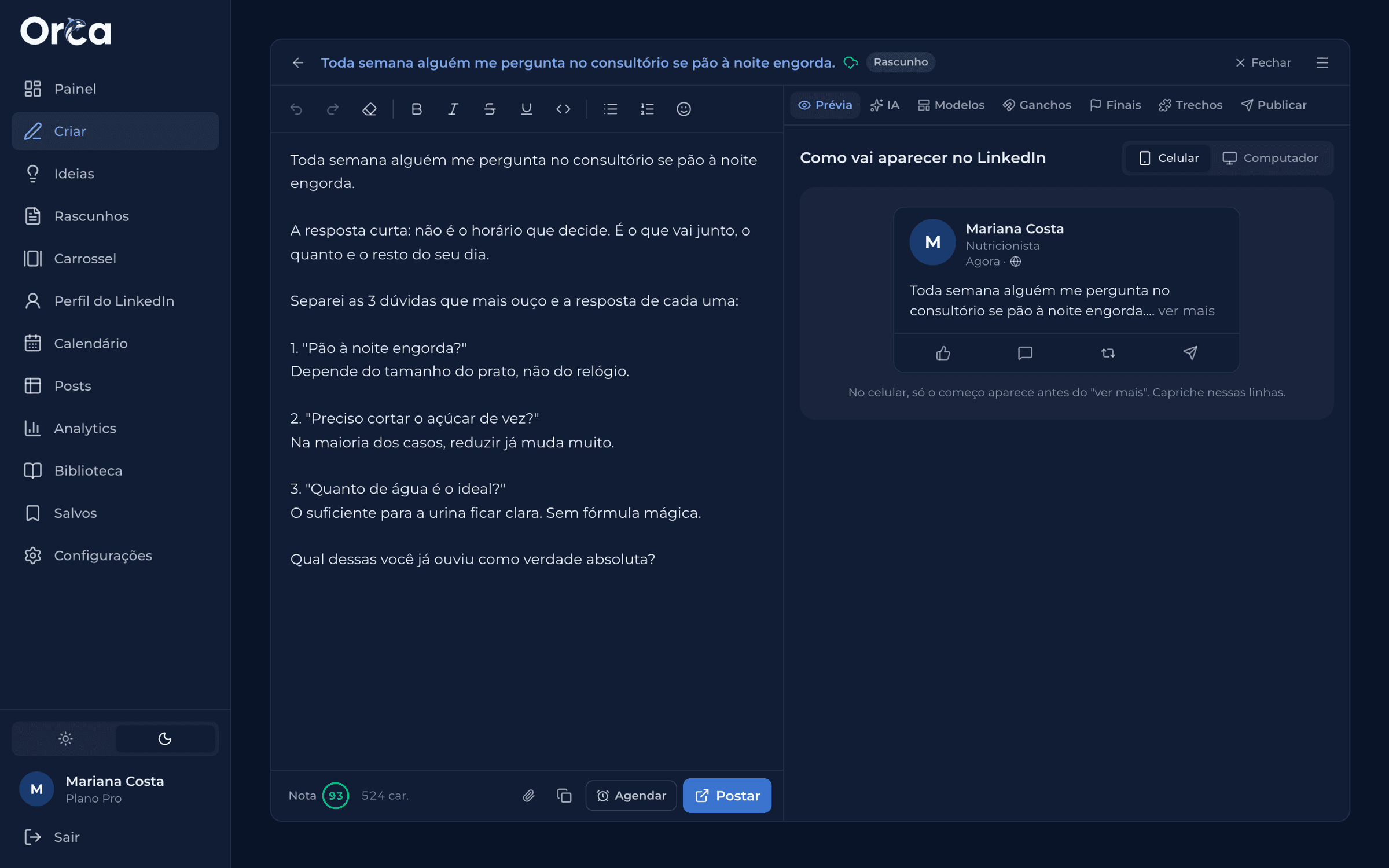
Task: Open the Trechos tab
Action: 1190,105
